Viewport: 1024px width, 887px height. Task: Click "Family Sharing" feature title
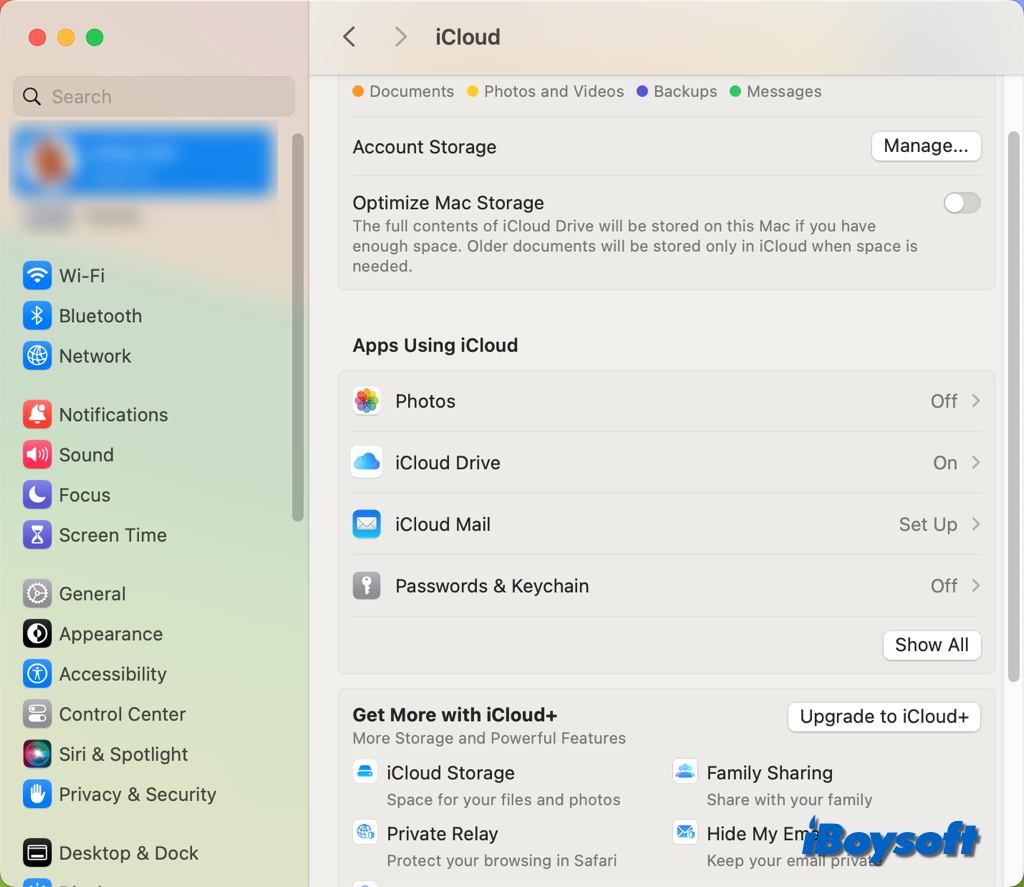point(769,773)
